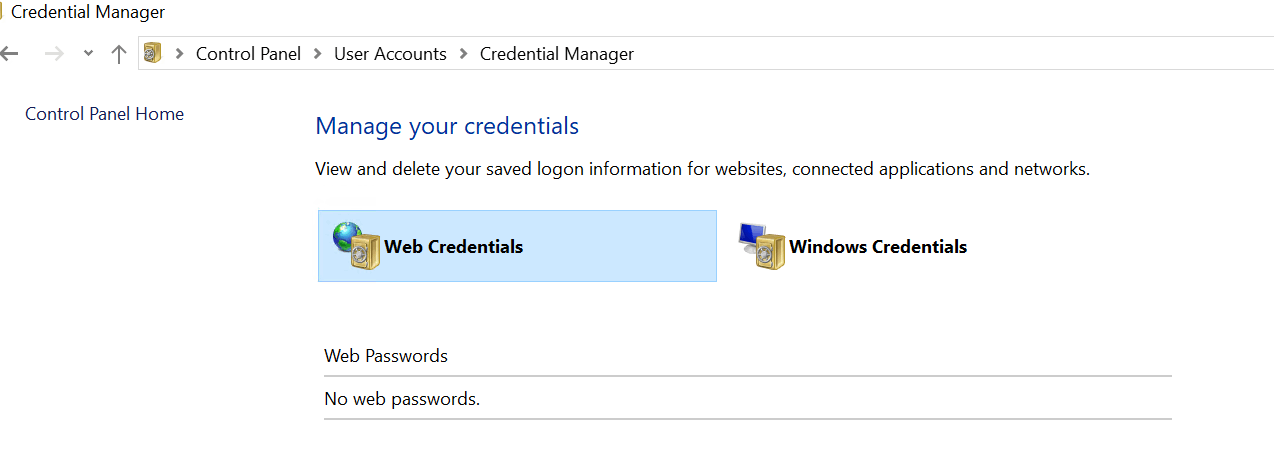1274x453 pixels.
Task: Click the monitor safe icon for Windows Credentials
Action: (x=762, y=246)
